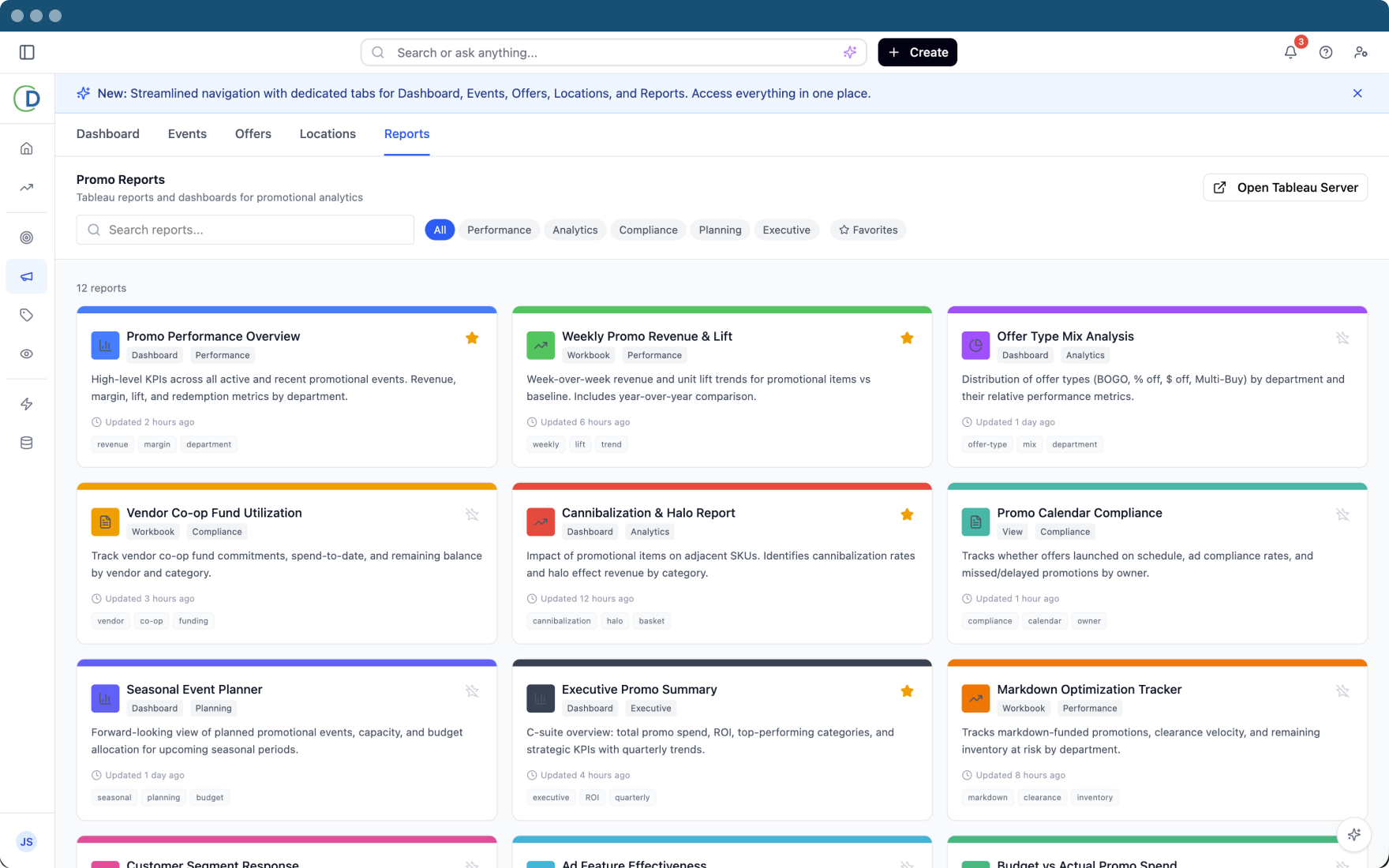Switch to the Locations tab
Viewport: 1389px width, 868px height.
tap(328, 134)
